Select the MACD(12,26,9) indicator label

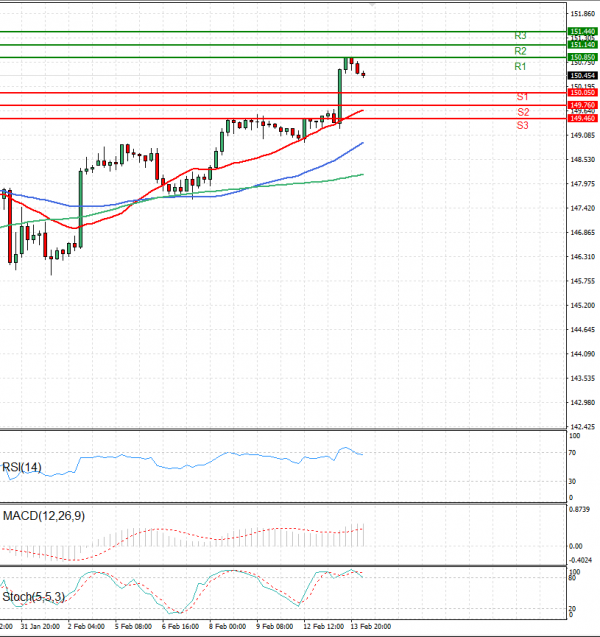tap(44, 516)
